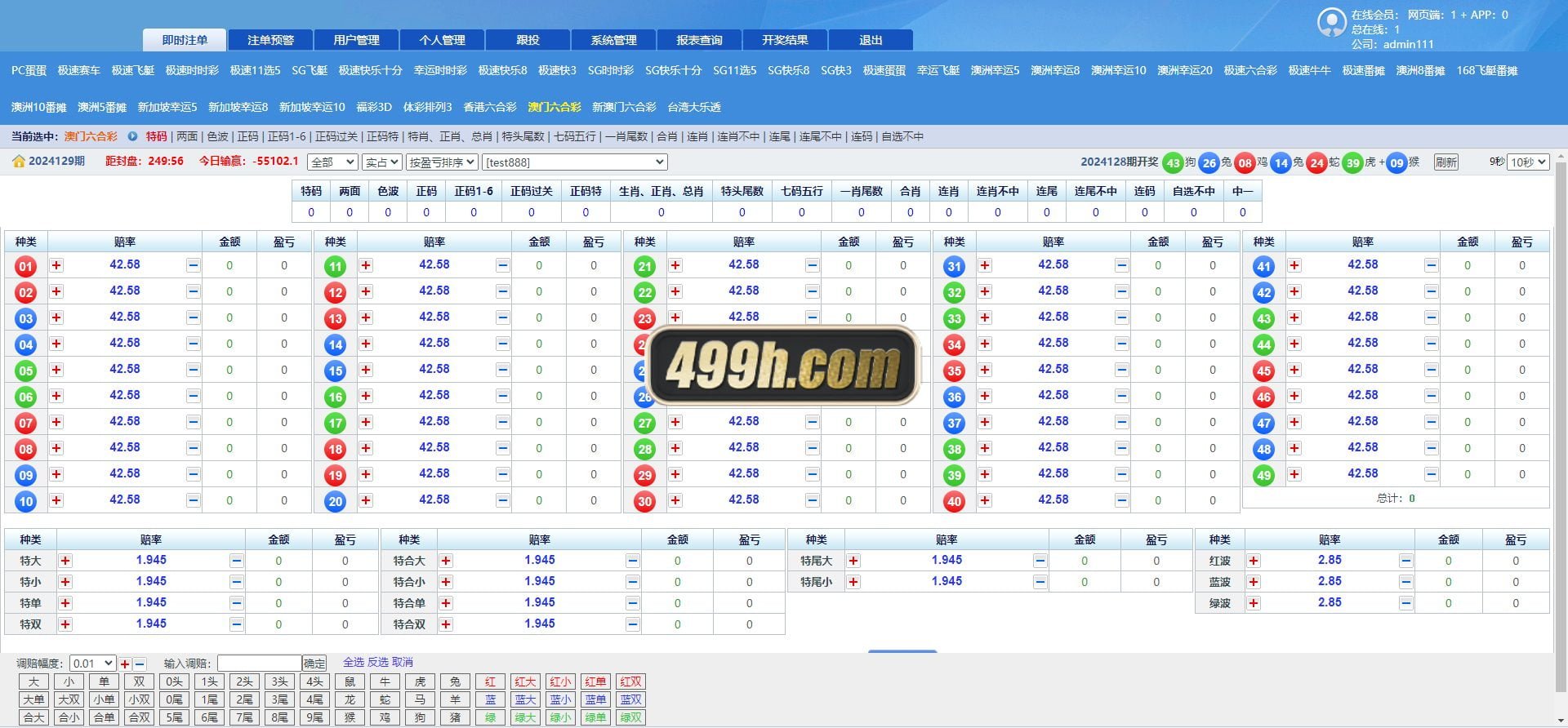
Task: Click plus icon in the 红波 row
Action: click(x=1254, y=561)
